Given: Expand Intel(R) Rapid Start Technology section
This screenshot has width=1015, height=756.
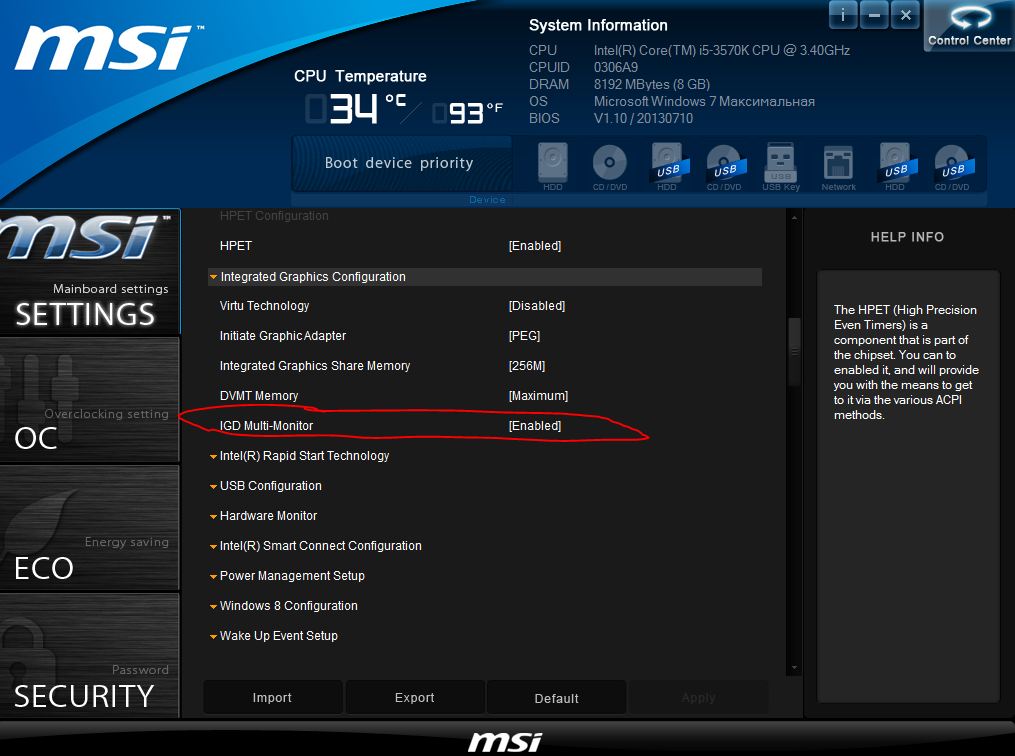Looking at the screenshot, I should pos(304,456).
